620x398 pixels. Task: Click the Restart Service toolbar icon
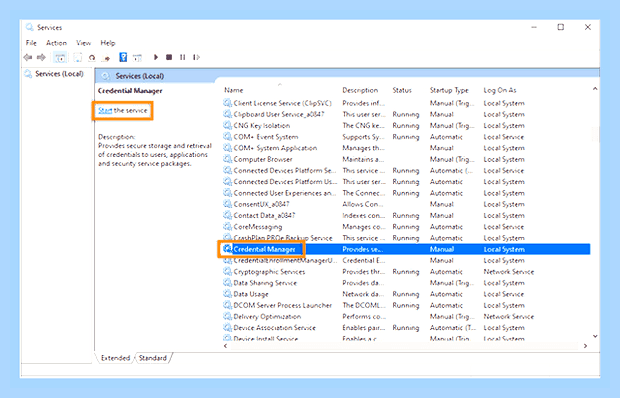[x=196, y=57]
